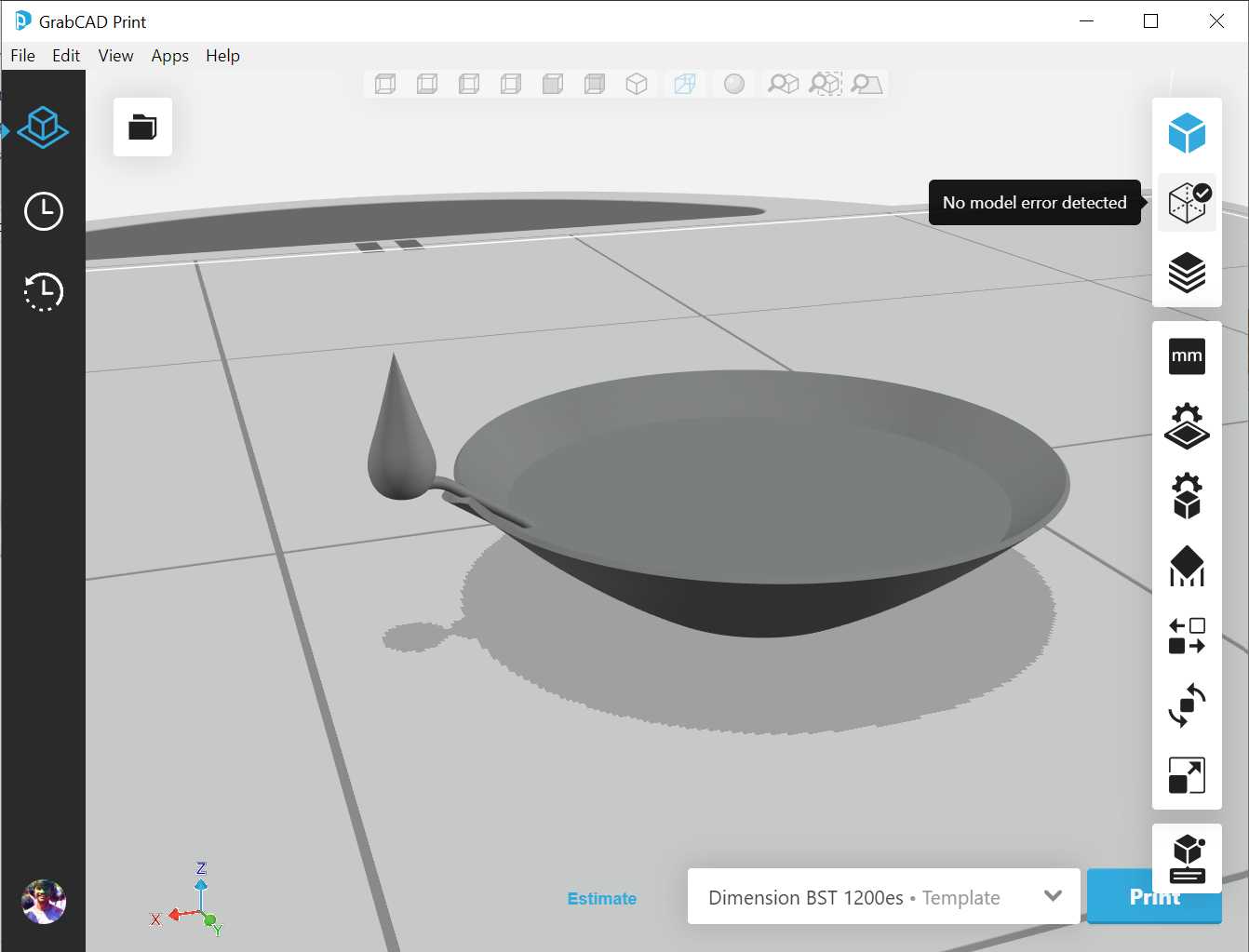Open the printer panel icon above Print
This screenshot has width=1249, height=952.
1188,858
